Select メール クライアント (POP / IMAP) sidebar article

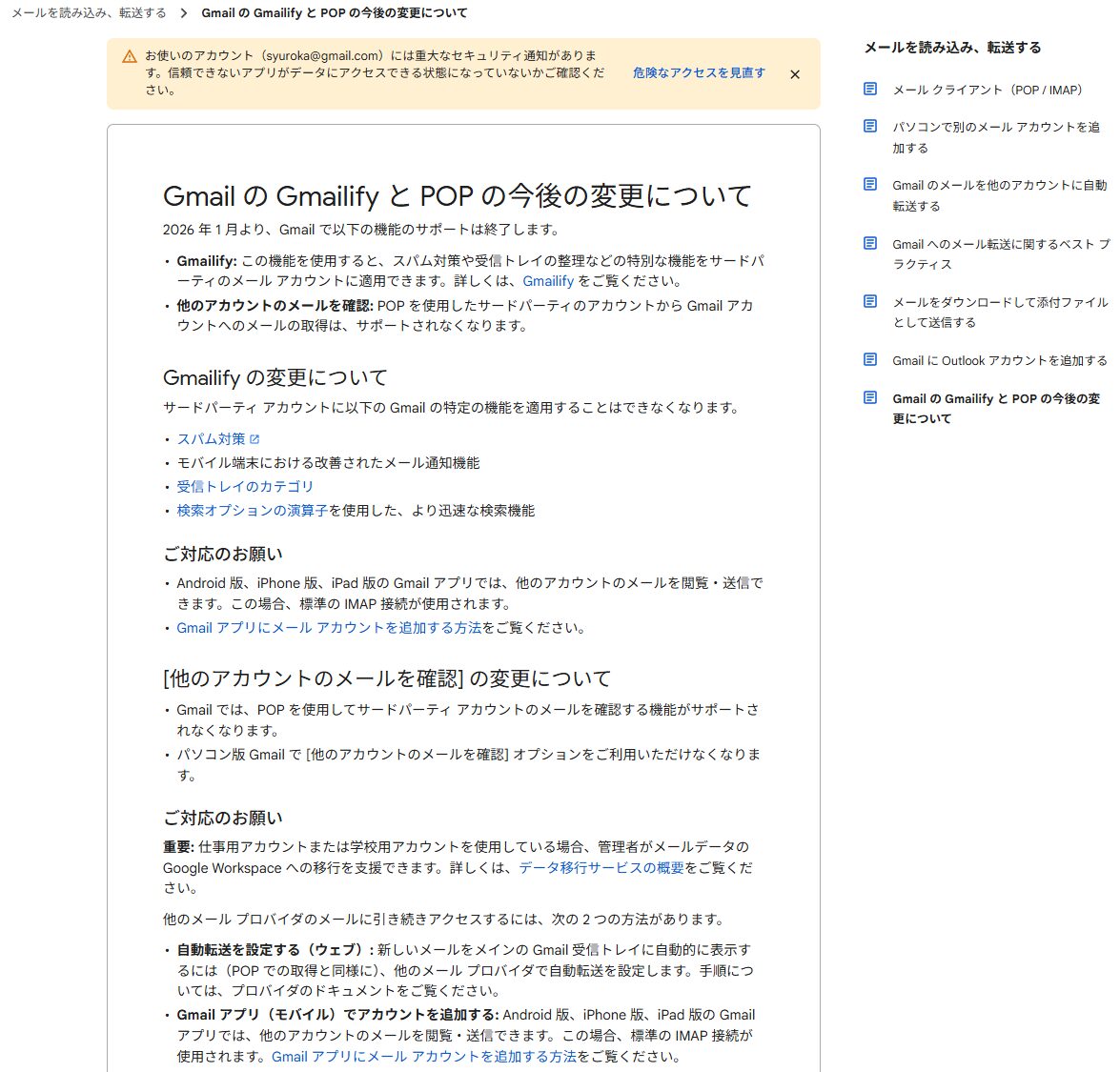coord(988,90)
